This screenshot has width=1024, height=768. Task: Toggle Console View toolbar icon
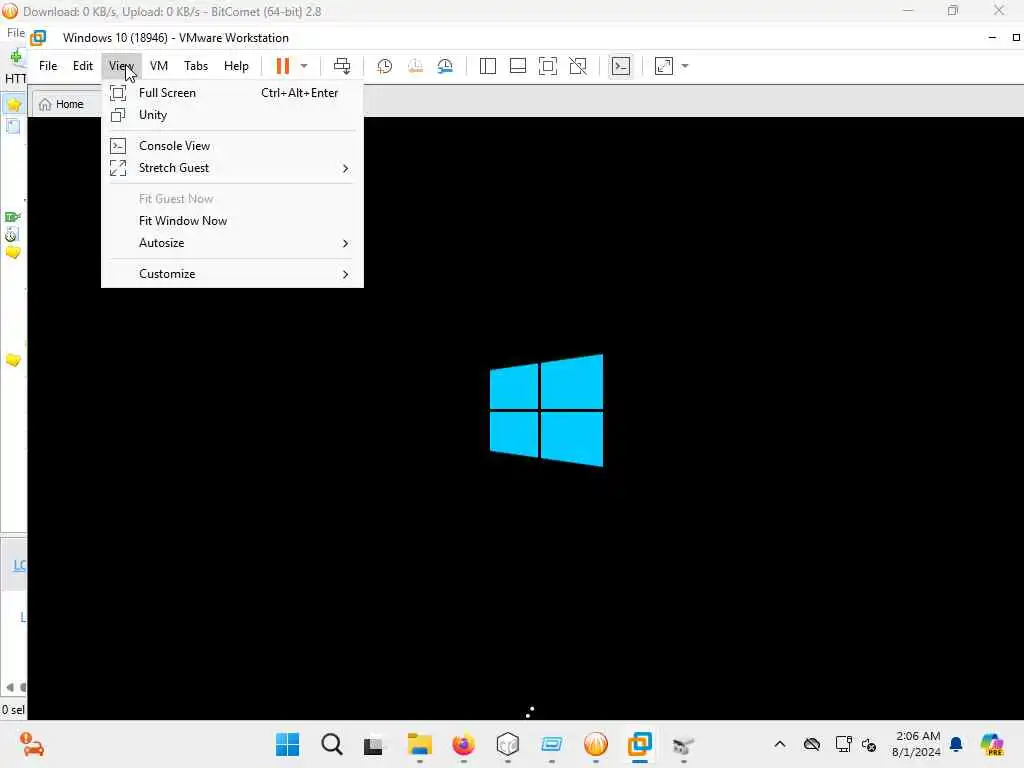[620, 66]
